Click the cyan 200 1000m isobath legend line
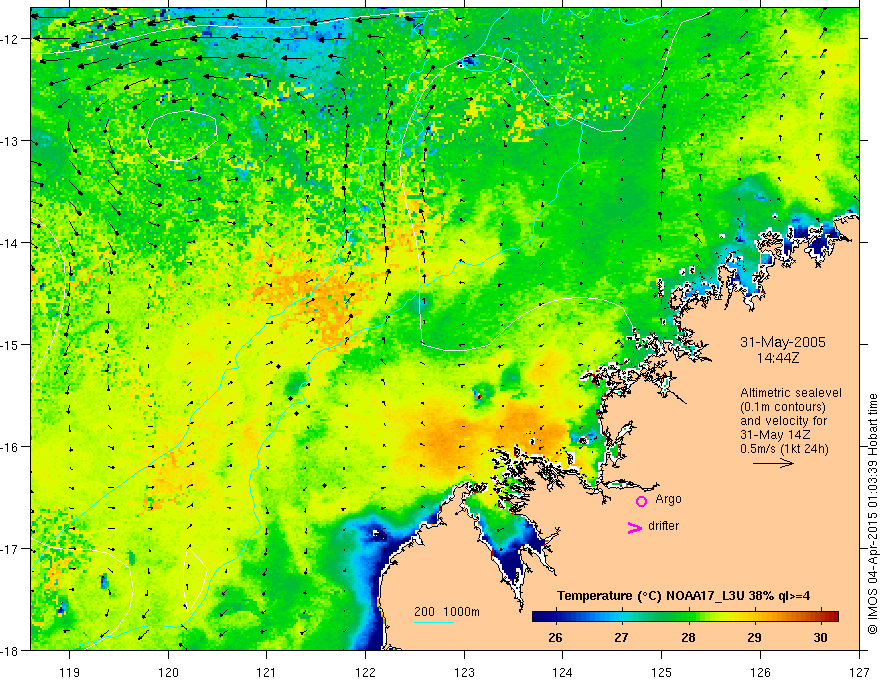Image resolution: width=880 pixels, height=680 pixels. point(434,622)
